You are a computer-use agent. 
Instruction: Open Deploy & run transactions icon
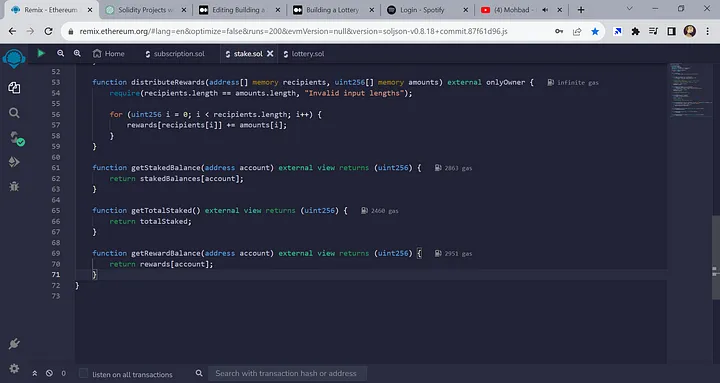14,162
